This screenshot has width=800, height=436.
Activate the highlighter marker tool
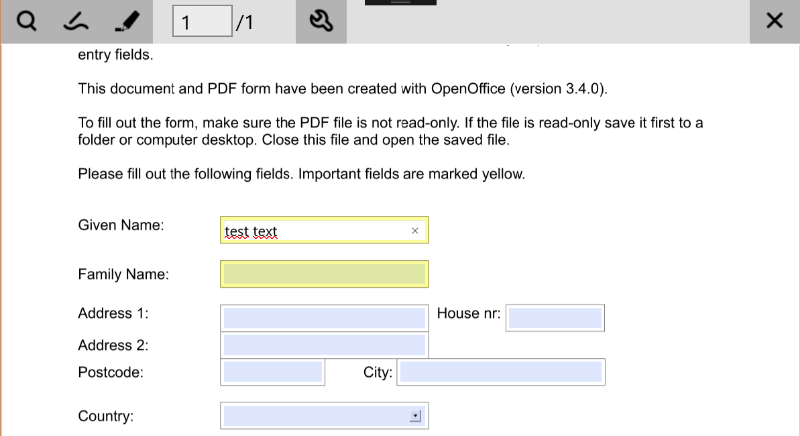(124, 21)
